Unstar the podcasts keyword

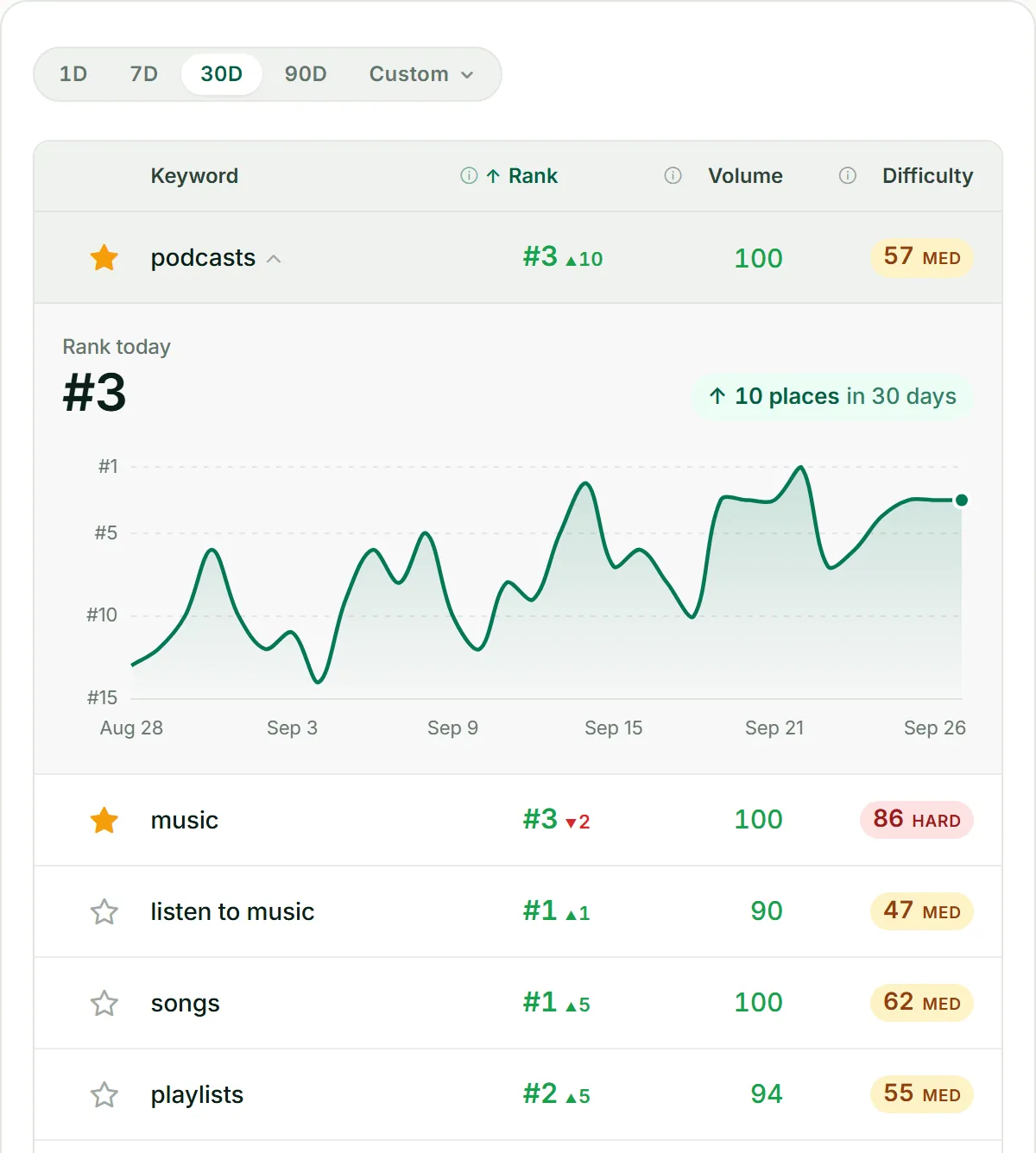click(x=104, y=258)
